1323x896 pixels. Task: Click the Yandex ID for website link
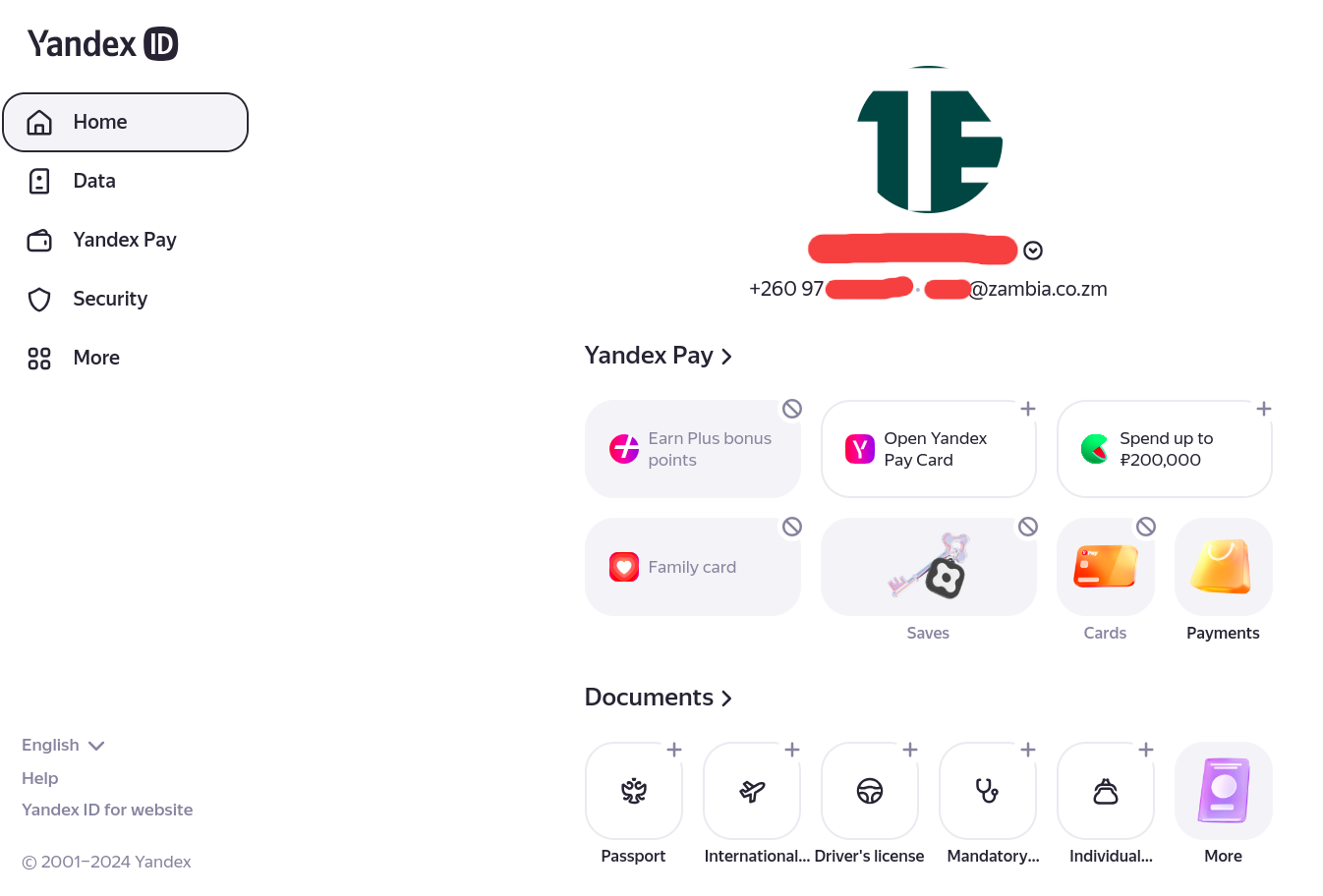pyautogui.click(x=107, y=810)
